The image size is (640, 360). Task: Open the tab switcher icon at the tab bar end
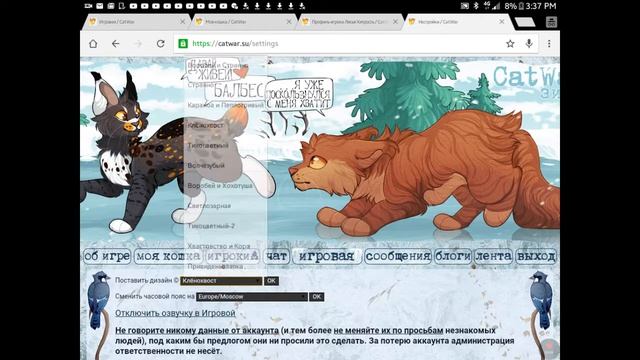551,22
